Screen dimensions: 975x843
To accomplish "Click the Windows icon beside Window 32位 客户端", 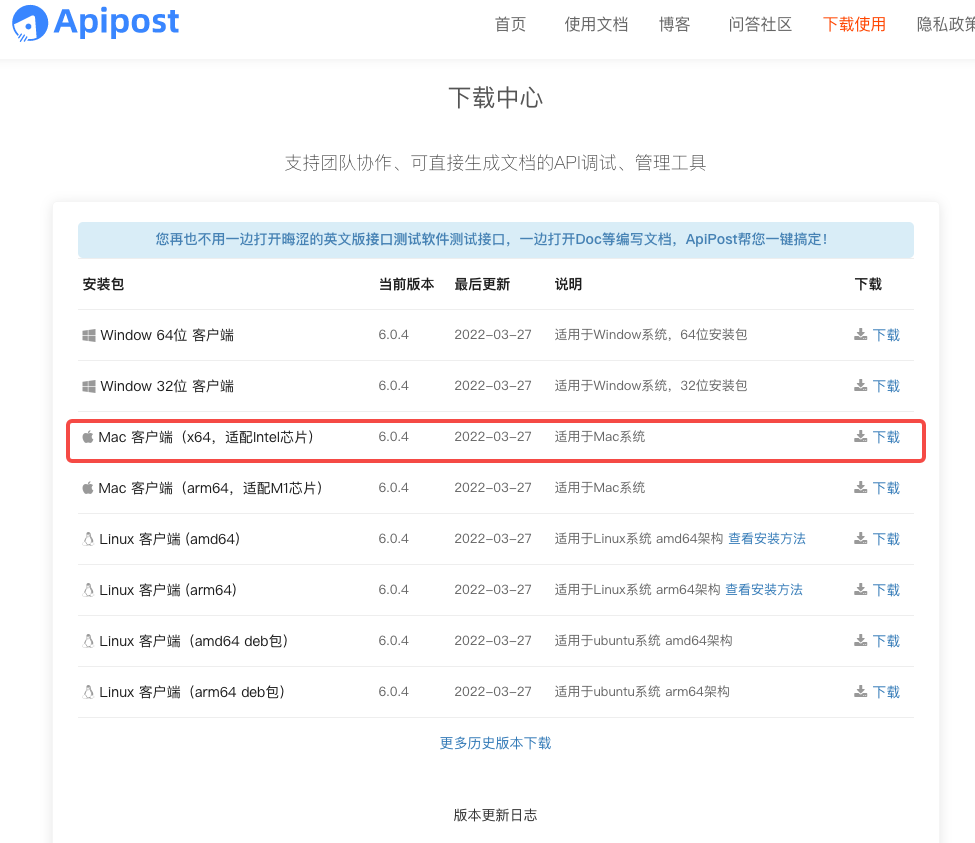I will point(89,386).
